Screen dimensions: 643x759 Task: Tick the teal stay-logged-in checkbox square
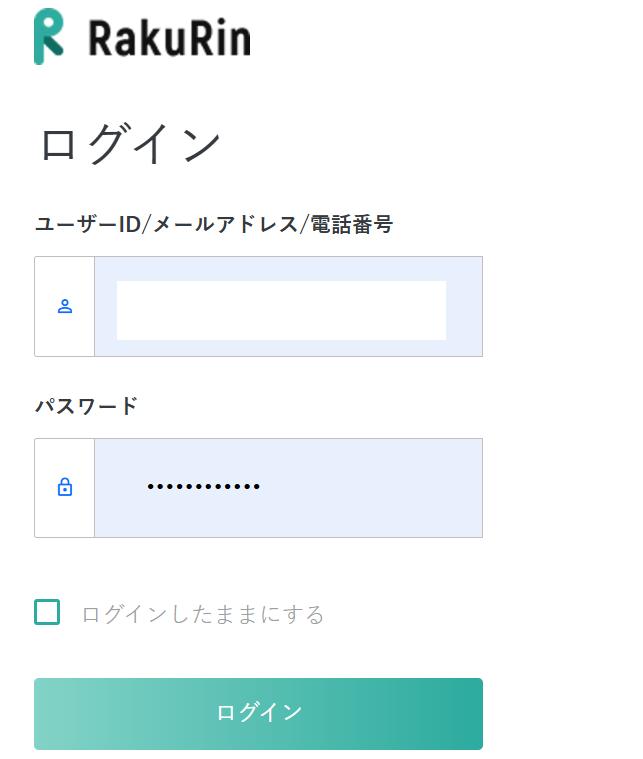47,612
